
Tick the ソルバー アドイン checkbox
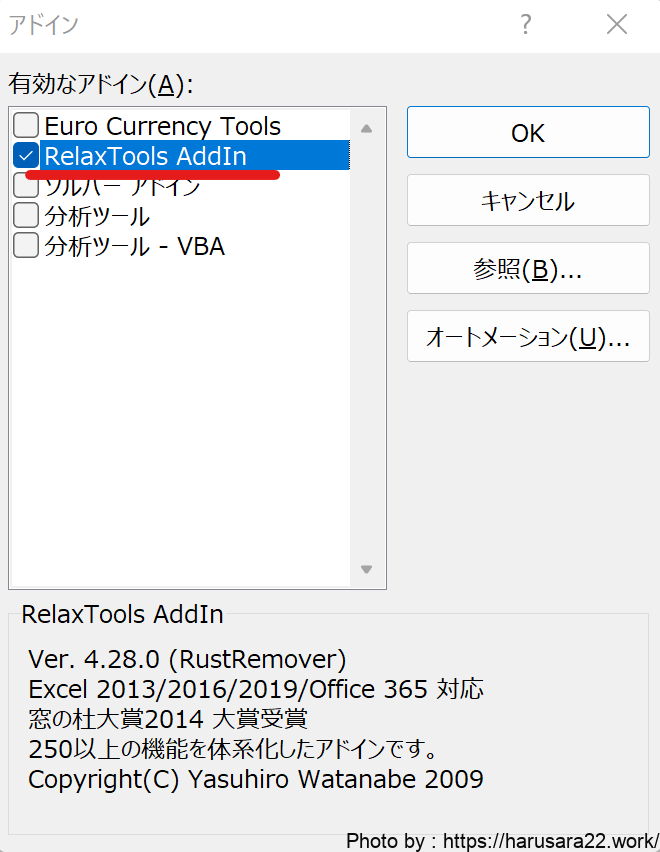pos(27,186)
